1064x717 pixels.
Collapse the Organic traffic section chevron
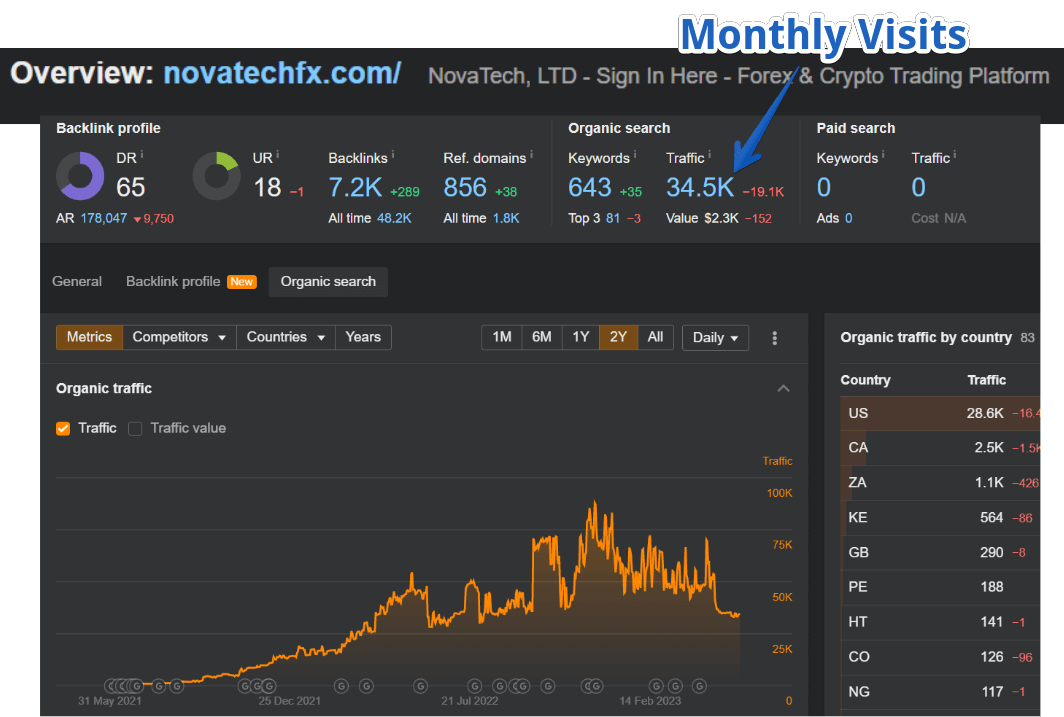(x=783, y=388)
